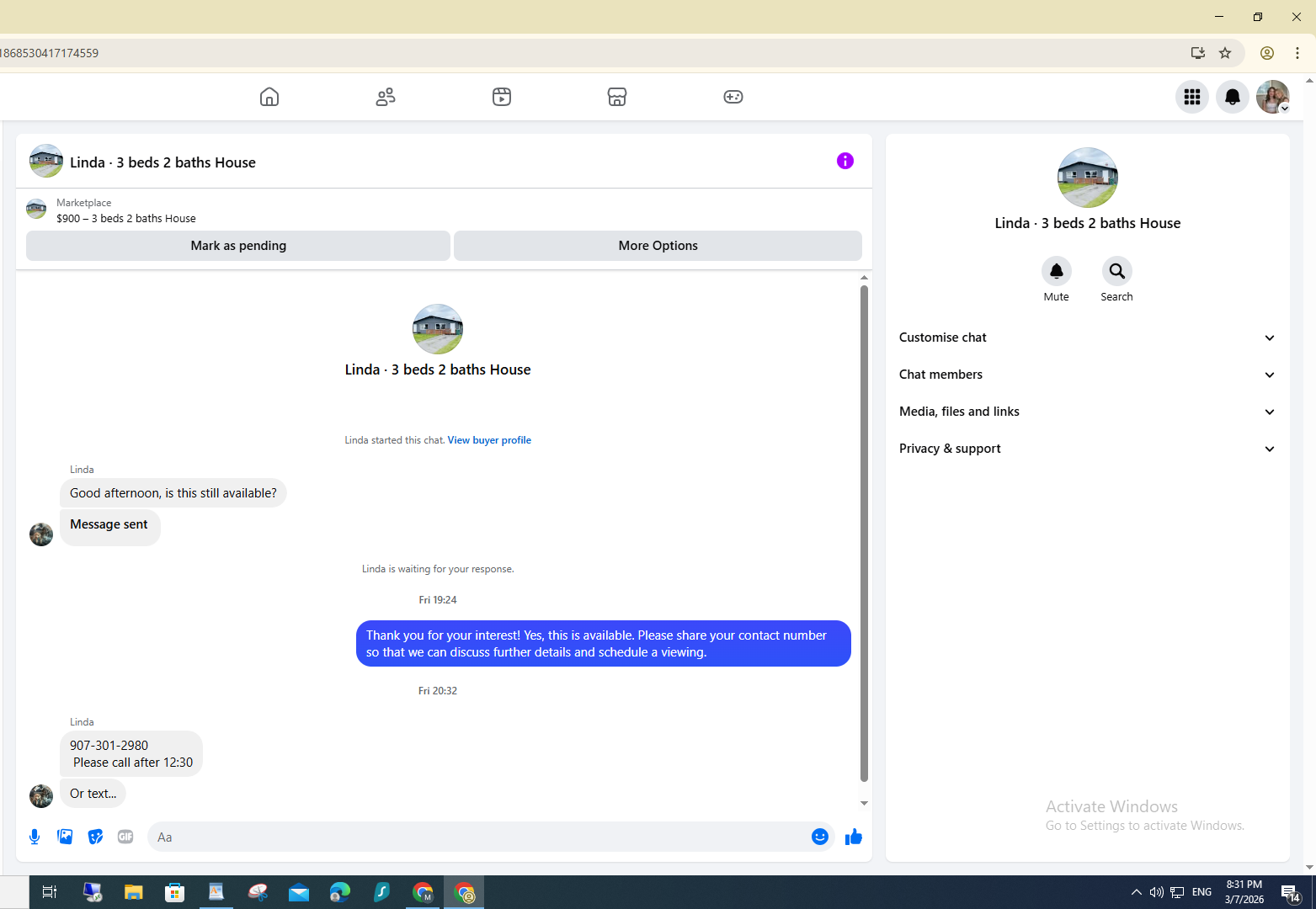The width and height of the screenshot is (1316, 909).
Task: Click the Good afternoon message bubble
Action: click(x=173, y=493)
